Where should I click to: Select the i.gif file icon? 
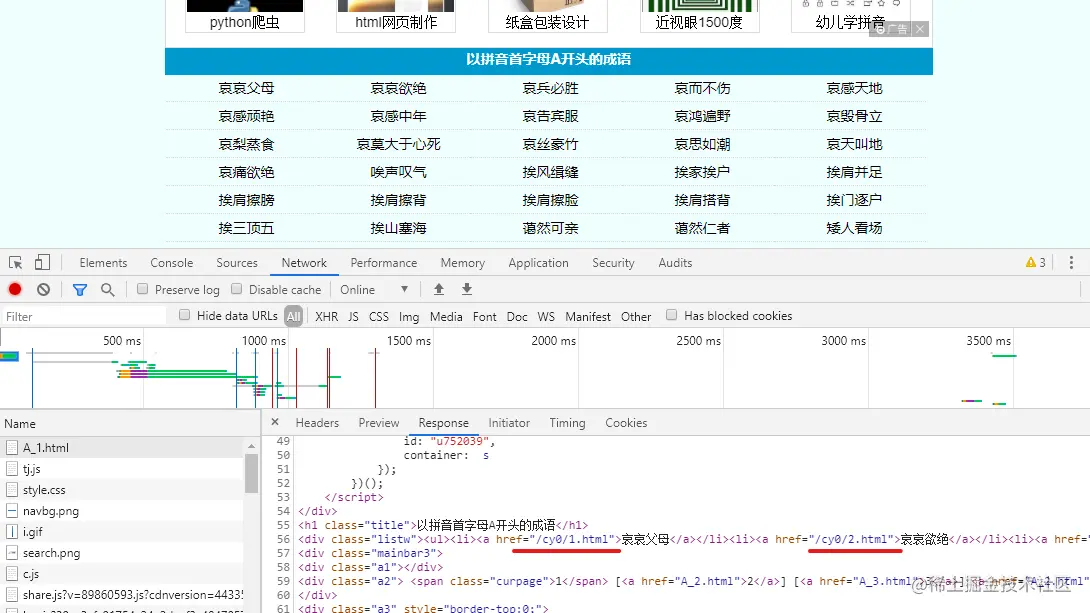point(12,532)
